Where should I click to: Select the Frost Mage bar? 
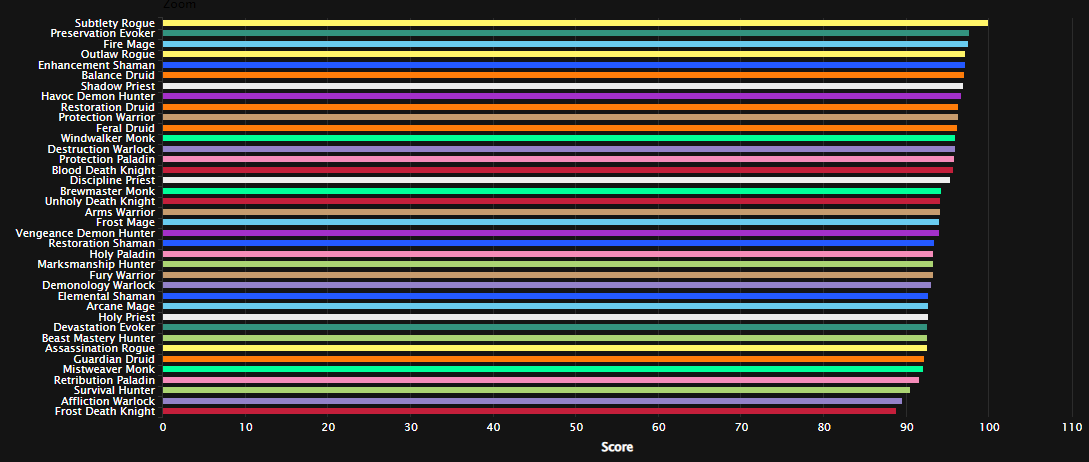pos(551,223)
